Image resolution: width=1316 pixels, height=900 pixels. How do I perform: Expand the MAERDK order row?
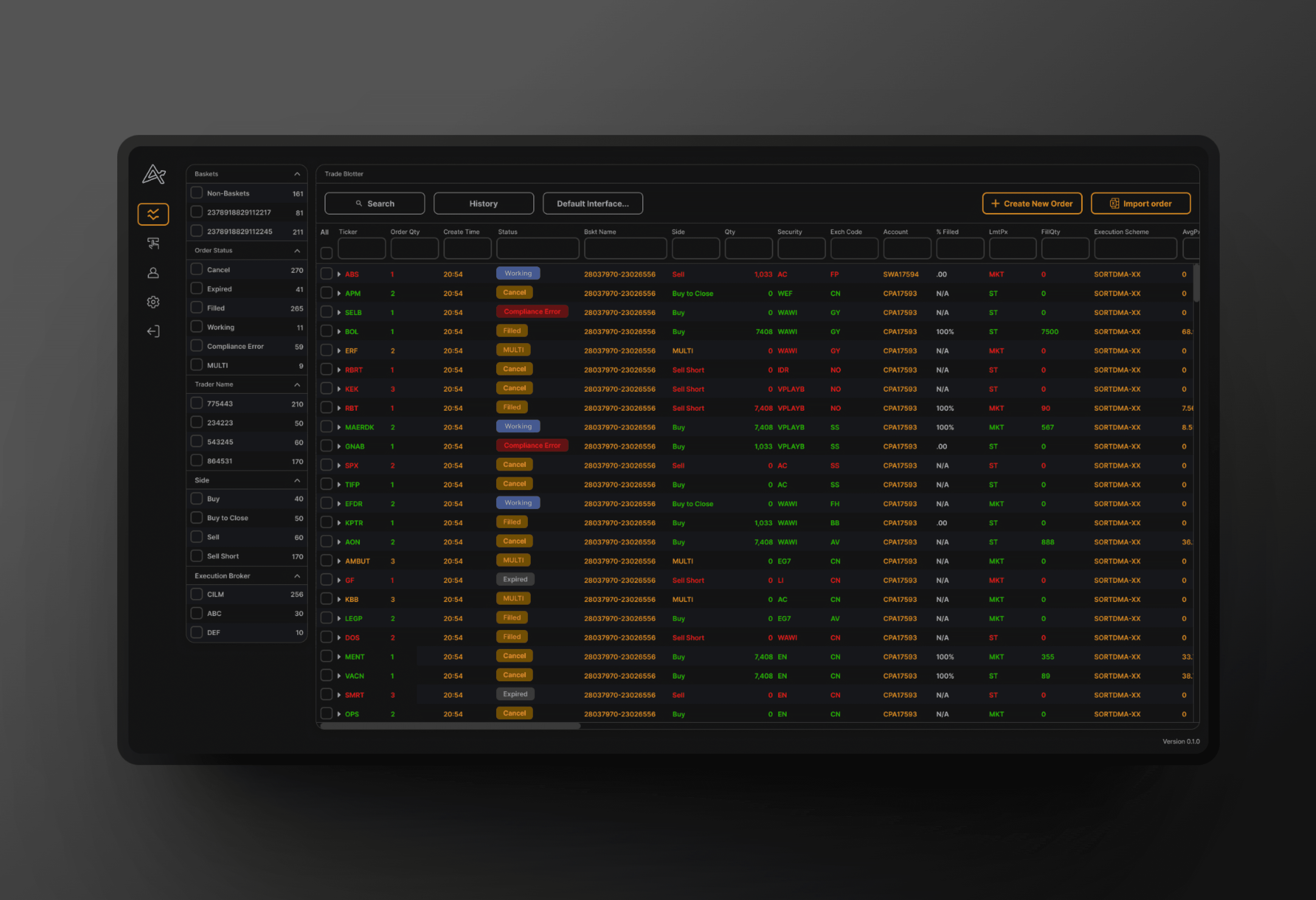(x=339, y=427)
